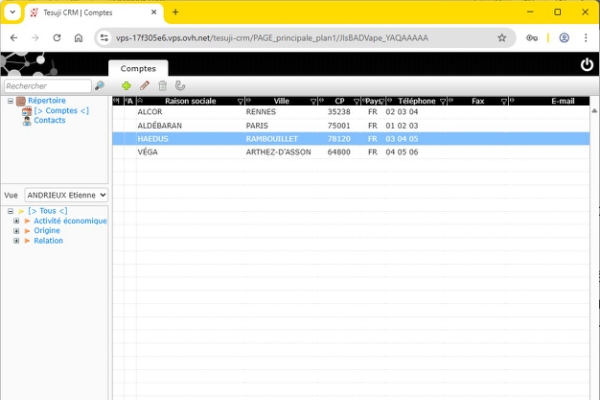600x400 pixels.
Task: Click the trash delete icon
Action: pos(163,86)
